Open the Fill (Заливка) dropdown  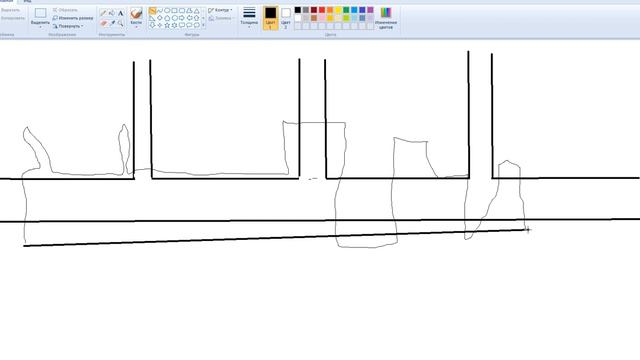point(220,18)
